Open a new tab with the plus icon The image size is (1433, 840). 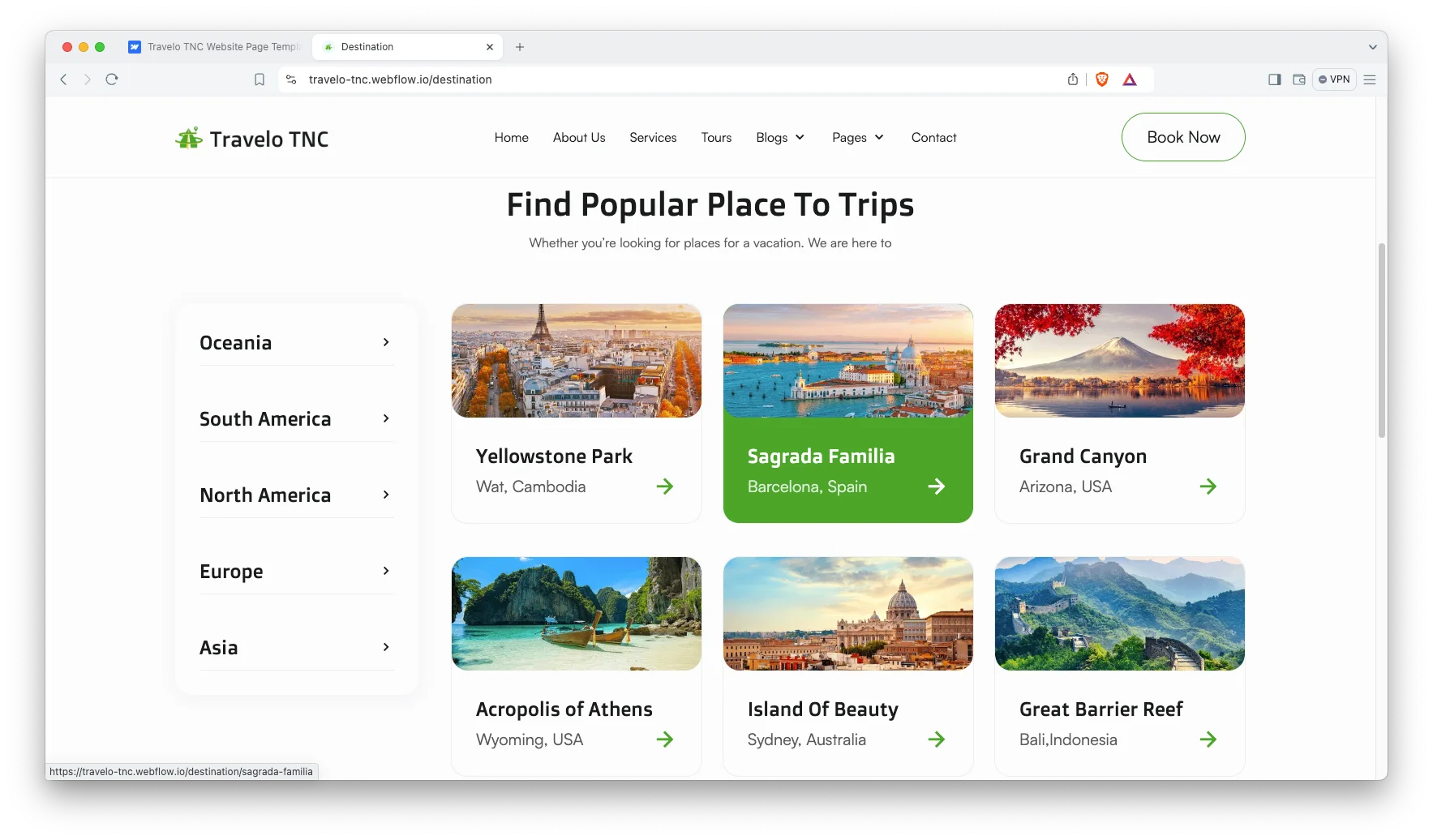click(x=520, y=47)
